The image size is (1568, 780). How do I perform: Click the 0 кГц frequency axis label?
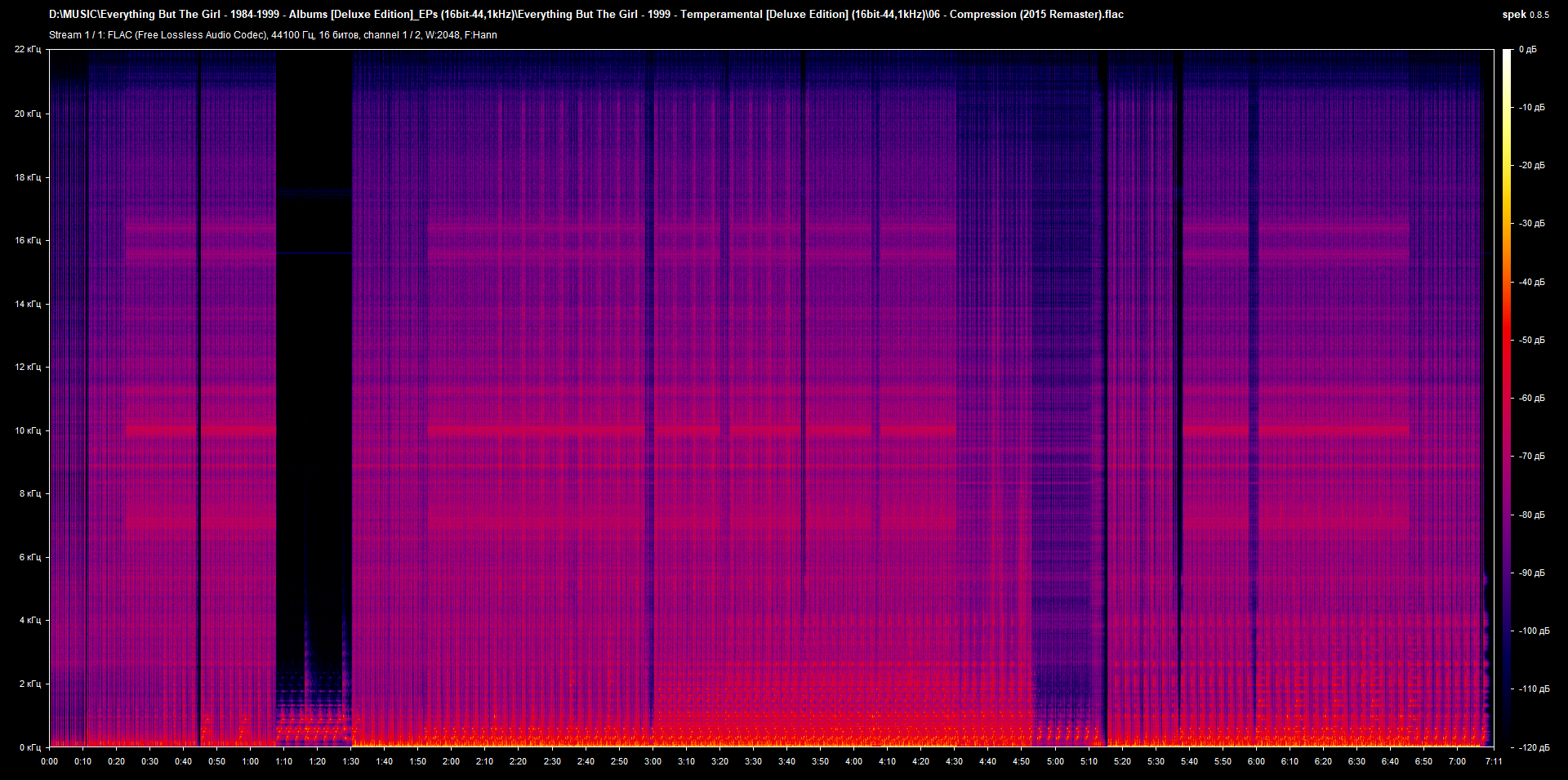[30, 747]
